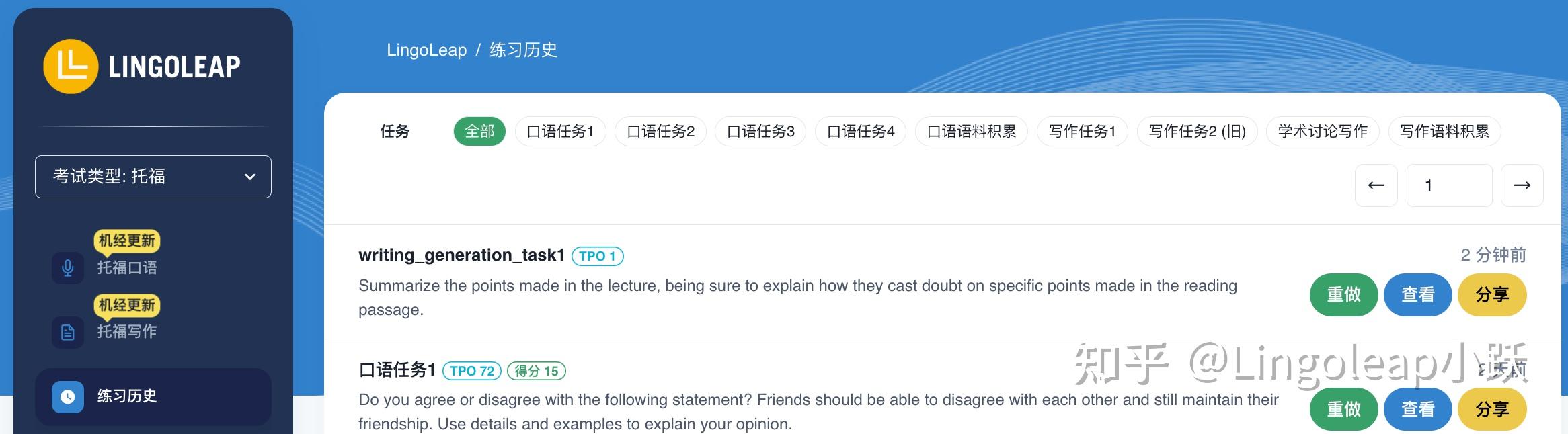
Task: Select the 写作任务2 (旧) filter option
Action: click(1197, 131)
